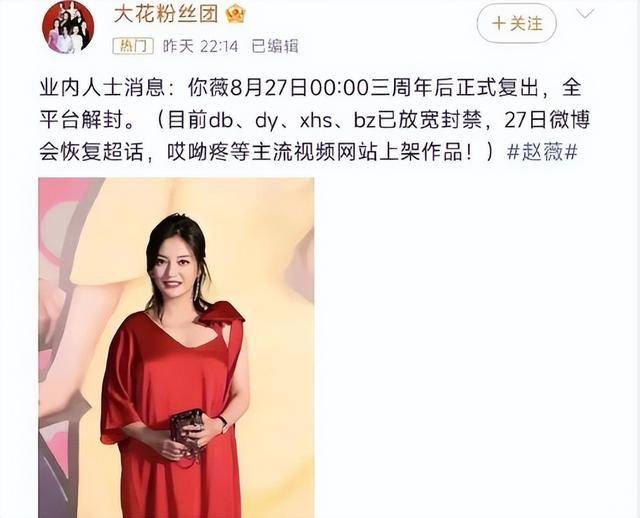Open the 大花粉丝团 profile avatar
This screenshot has height=518, width=640.
[68, 27]
